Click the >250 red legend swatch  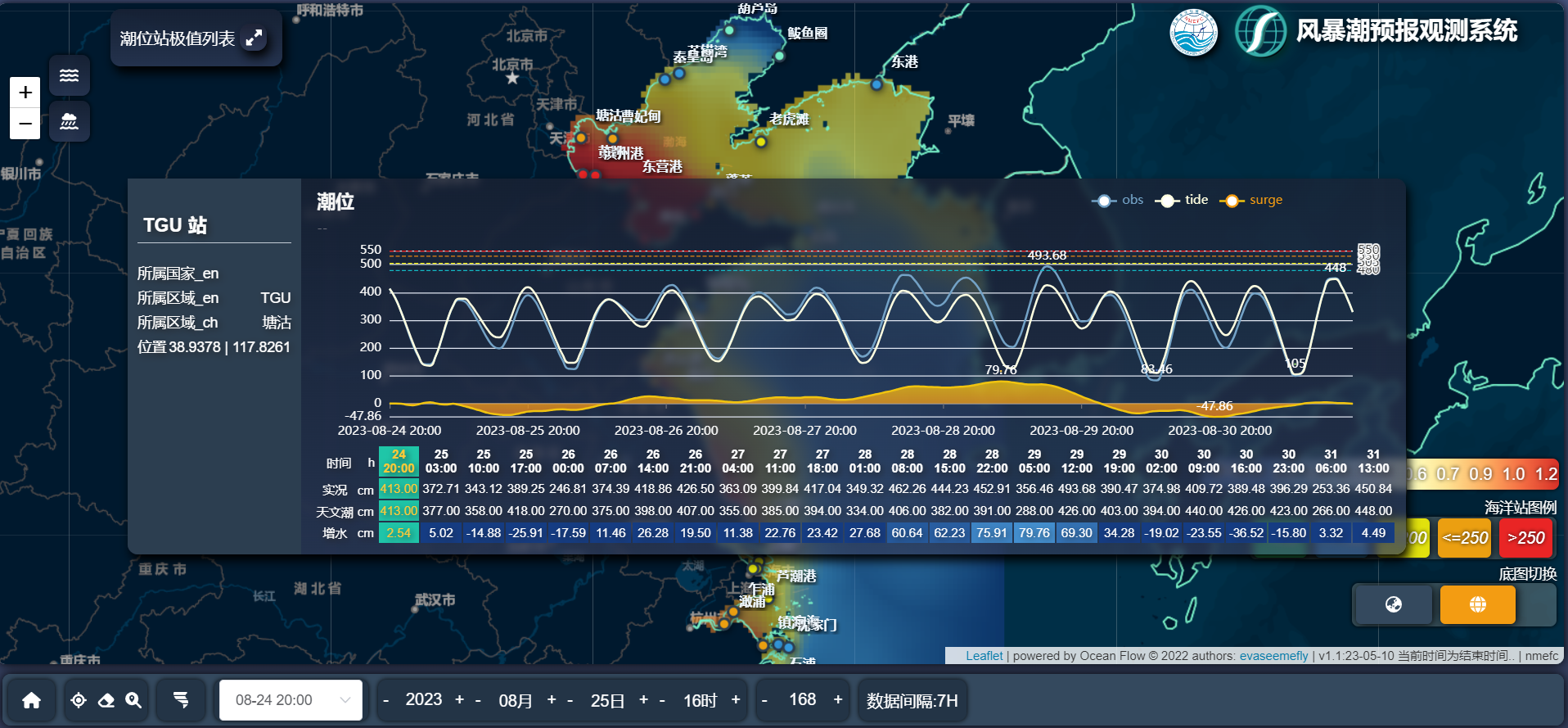pyautogui.click(x=1526, y=538)
